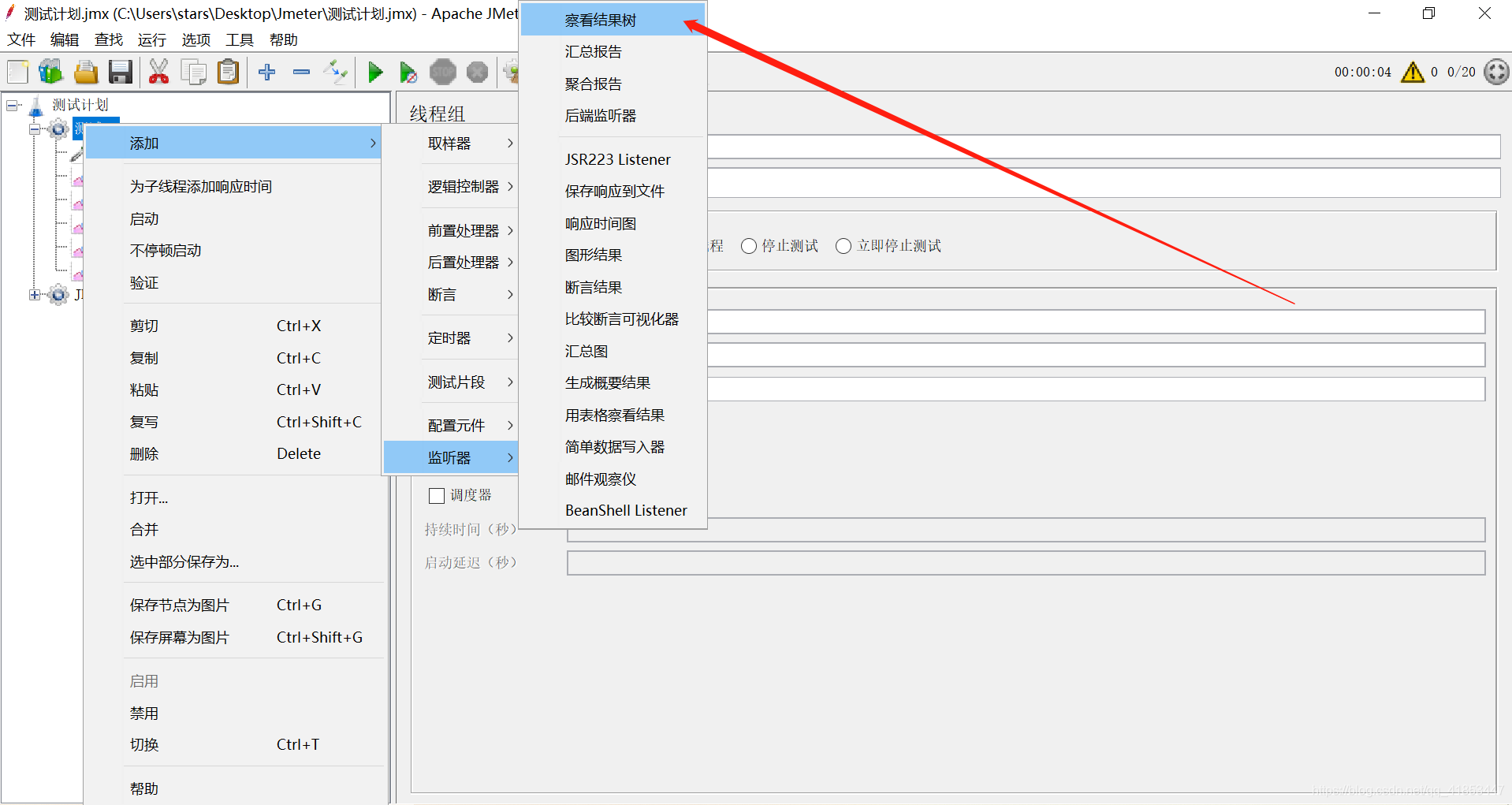Click the thread group gear icon in tree
Viewport: 1512px width, 805px height.
point(58,129)
